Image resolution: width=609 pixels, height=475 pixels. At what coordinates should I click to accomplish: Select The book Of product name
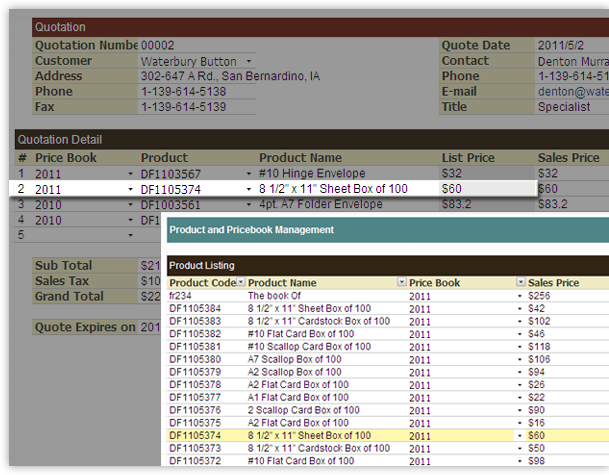(274, 296)
